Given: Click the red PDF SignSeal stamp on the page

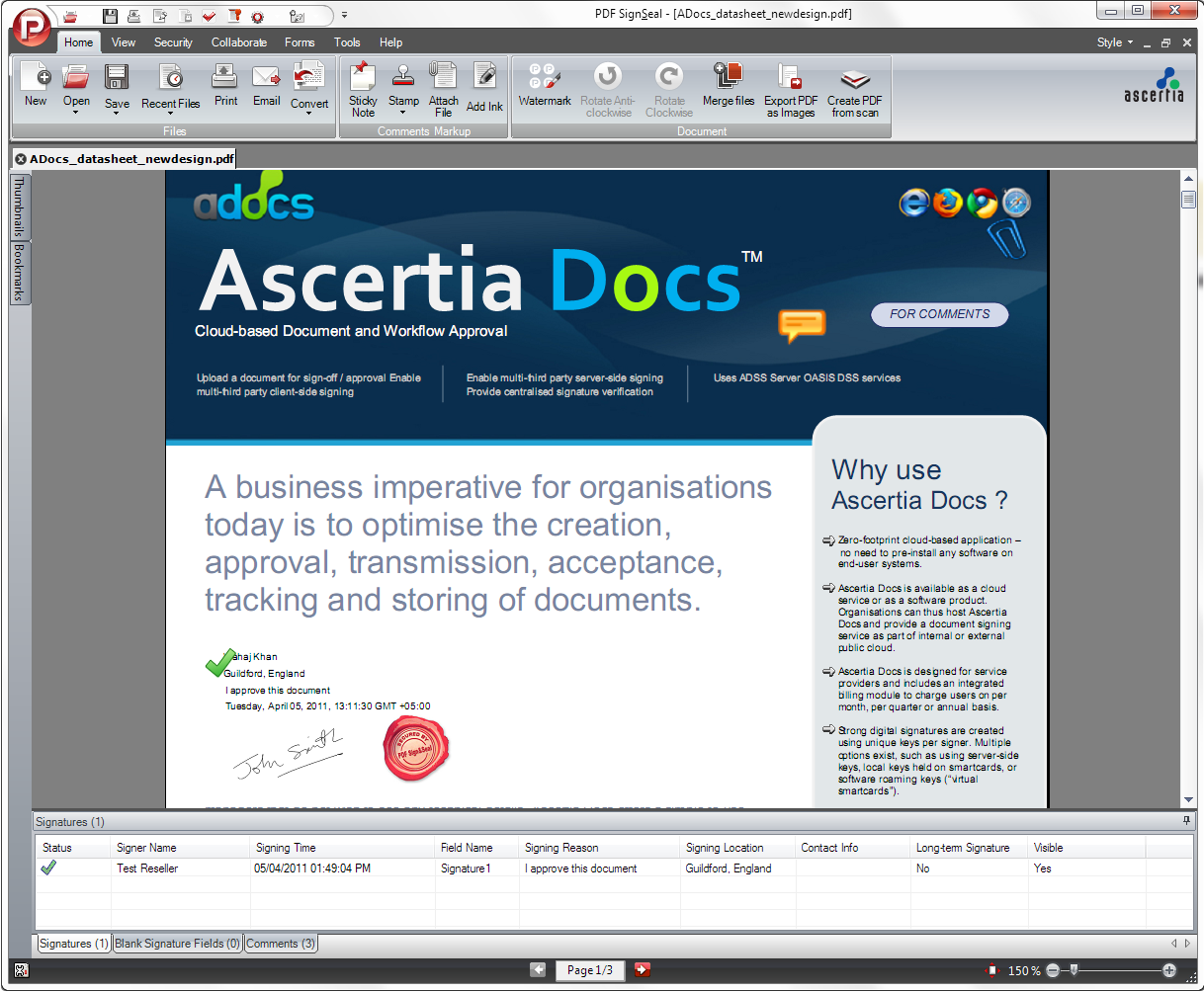Looking at the screenshot, I should coord(416,750).
